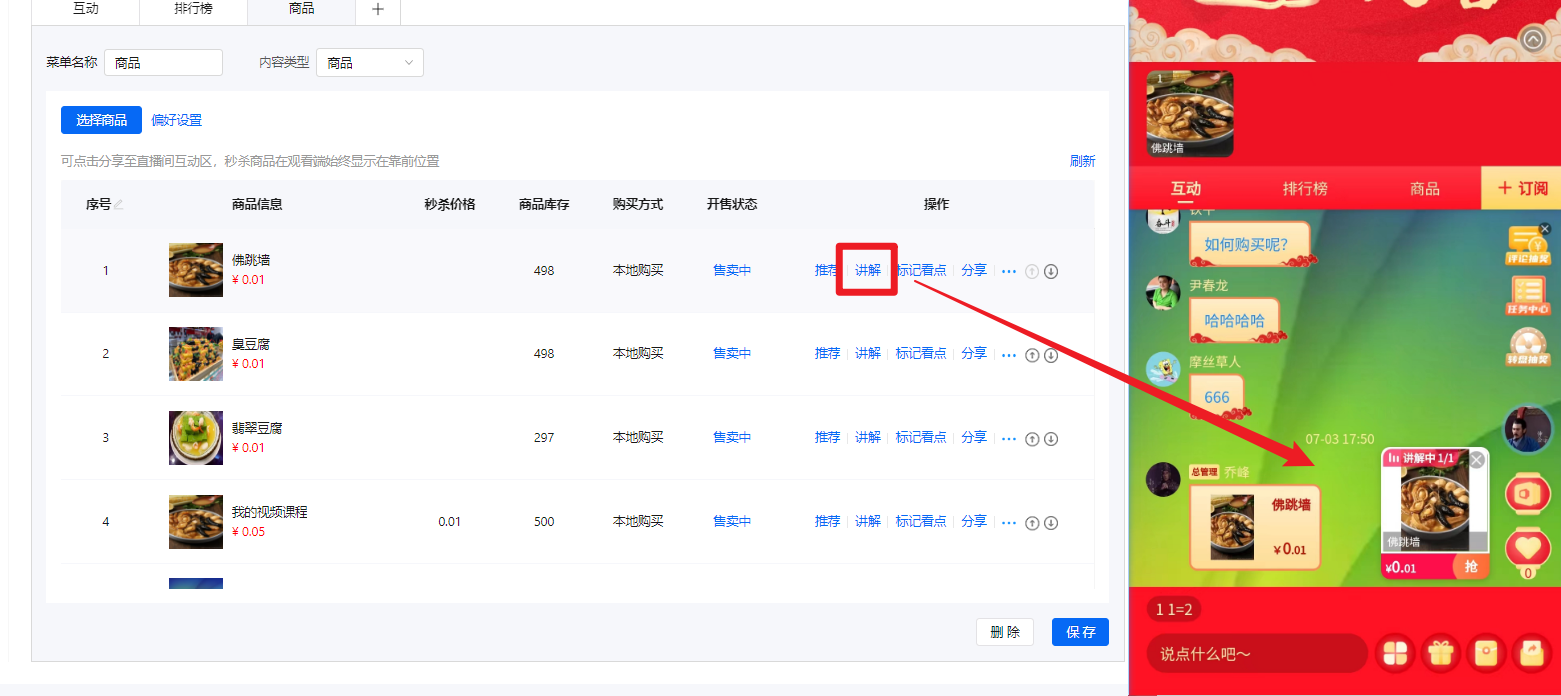
Task: Move 臭豆腐 row down with arrow icon
Action: tap(1051, 355)
